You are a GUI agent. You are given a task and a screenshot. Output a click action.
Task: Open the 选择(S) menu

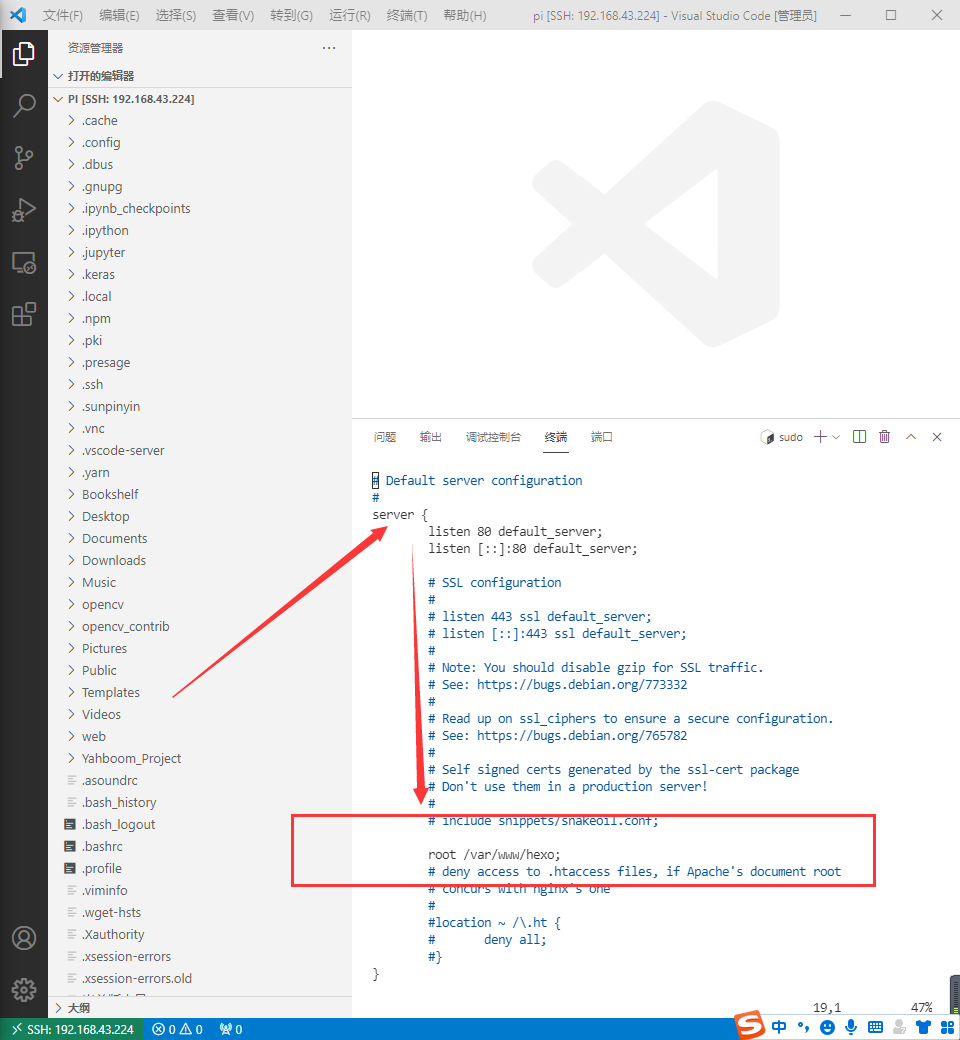(x=176, y=15)
